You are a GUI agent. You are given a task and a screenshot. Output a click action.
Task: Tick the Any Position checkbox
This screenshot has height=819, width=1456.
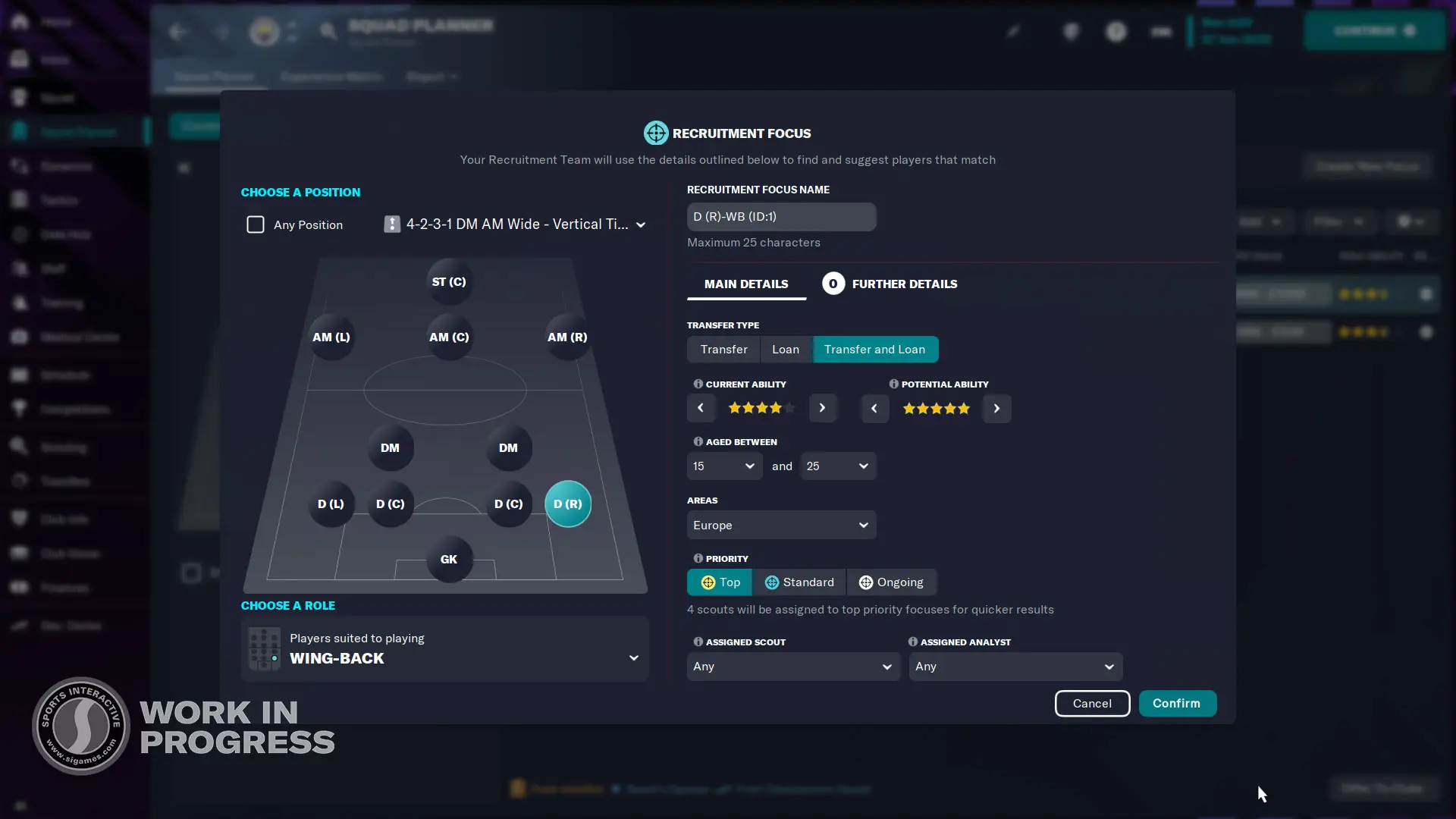click(255, 224)
